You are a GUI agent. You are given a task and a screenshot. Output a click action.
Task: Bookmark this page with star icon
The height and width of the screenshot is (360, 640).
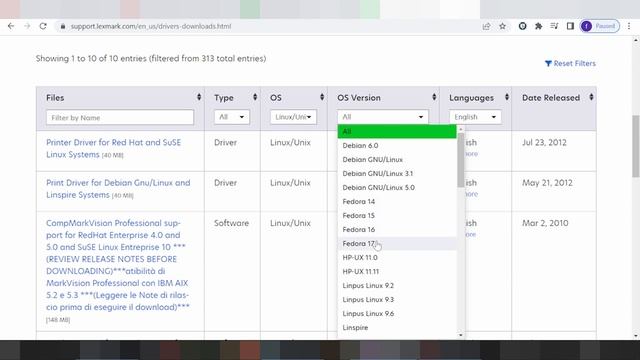502,26
